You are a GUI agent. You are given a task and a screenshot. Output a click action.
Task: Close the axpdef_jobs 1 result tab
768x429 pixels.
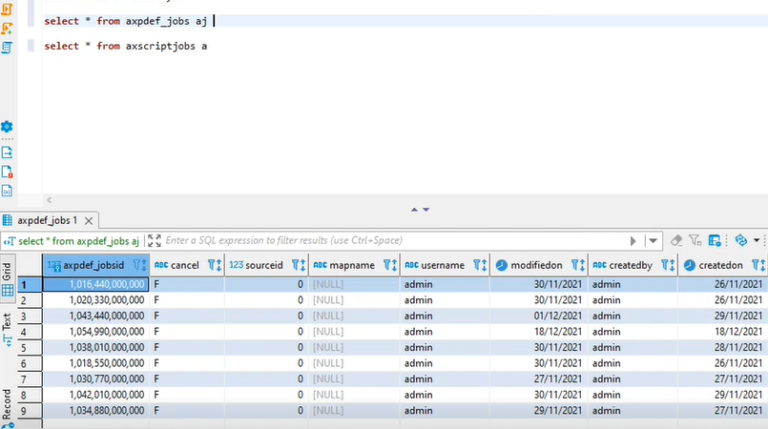[89, 220]
